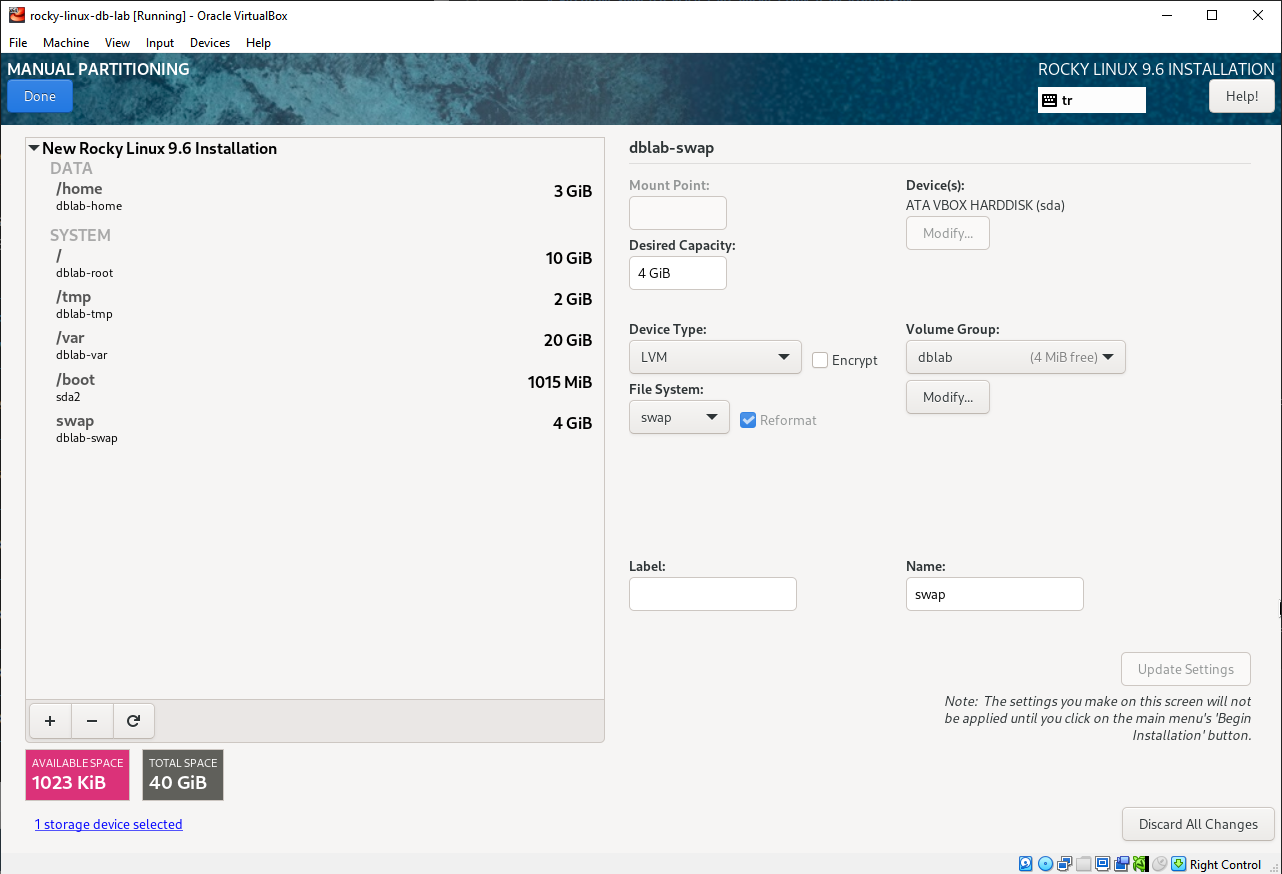This screenshot has width=1282, height=874.
Task: Select the /var partition row
Action: point(314,346)
